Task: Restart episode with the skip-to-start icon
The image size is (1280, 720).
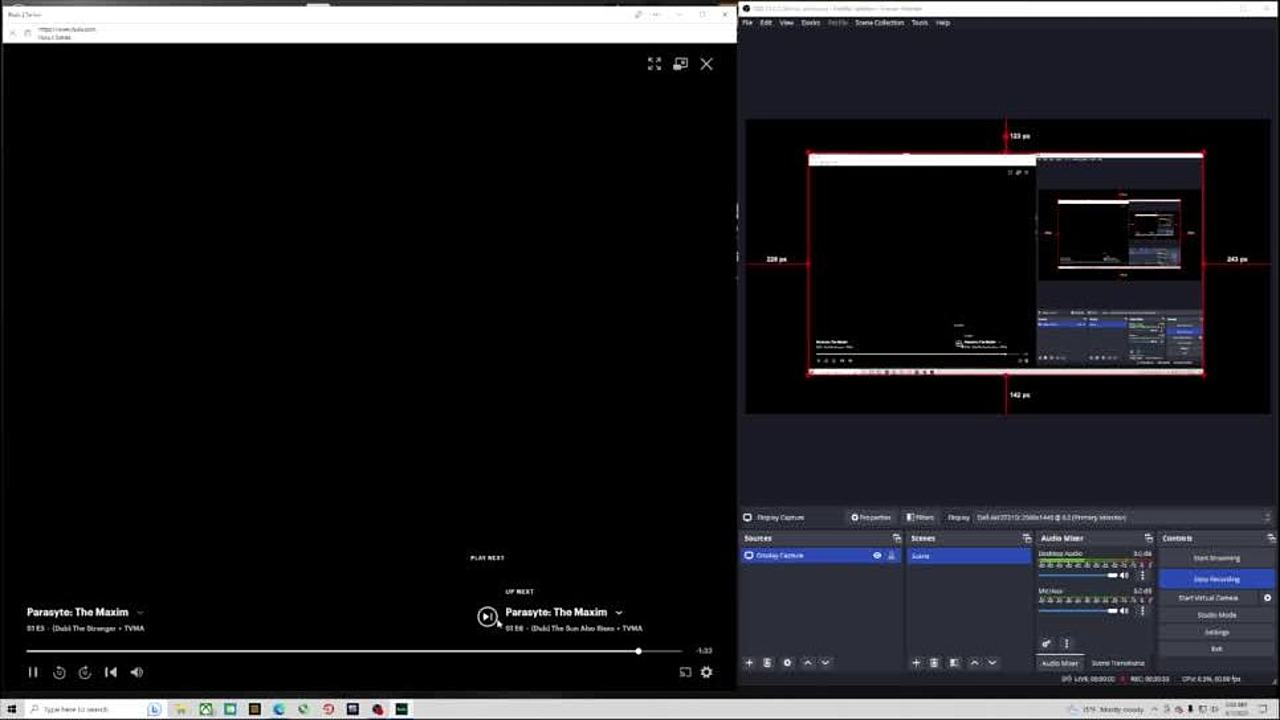Action: tap(111, 672)
